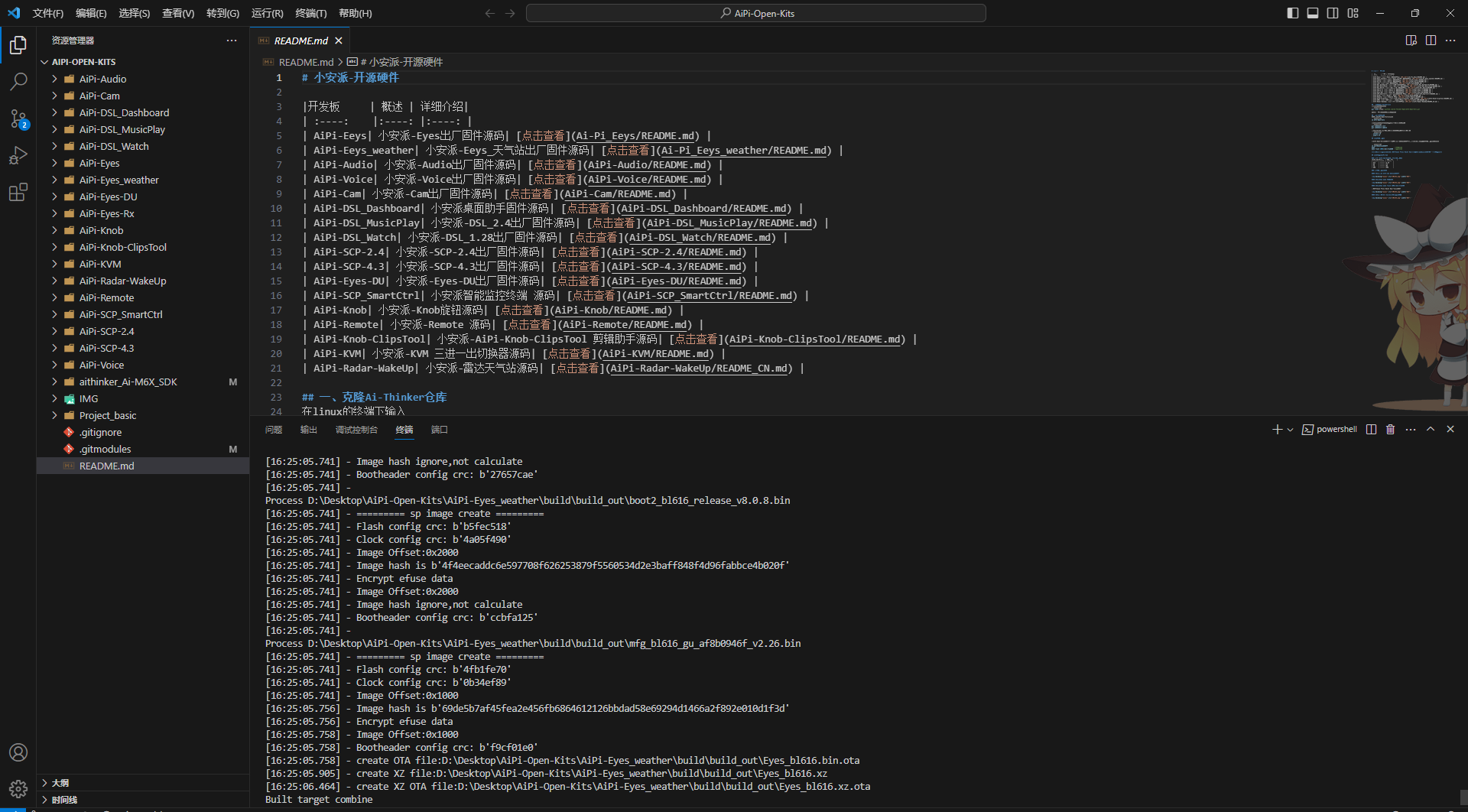Switch to the 问题 panel tab
The image size is (1468, 812).
pyautogui.click(x=274, y=430)
